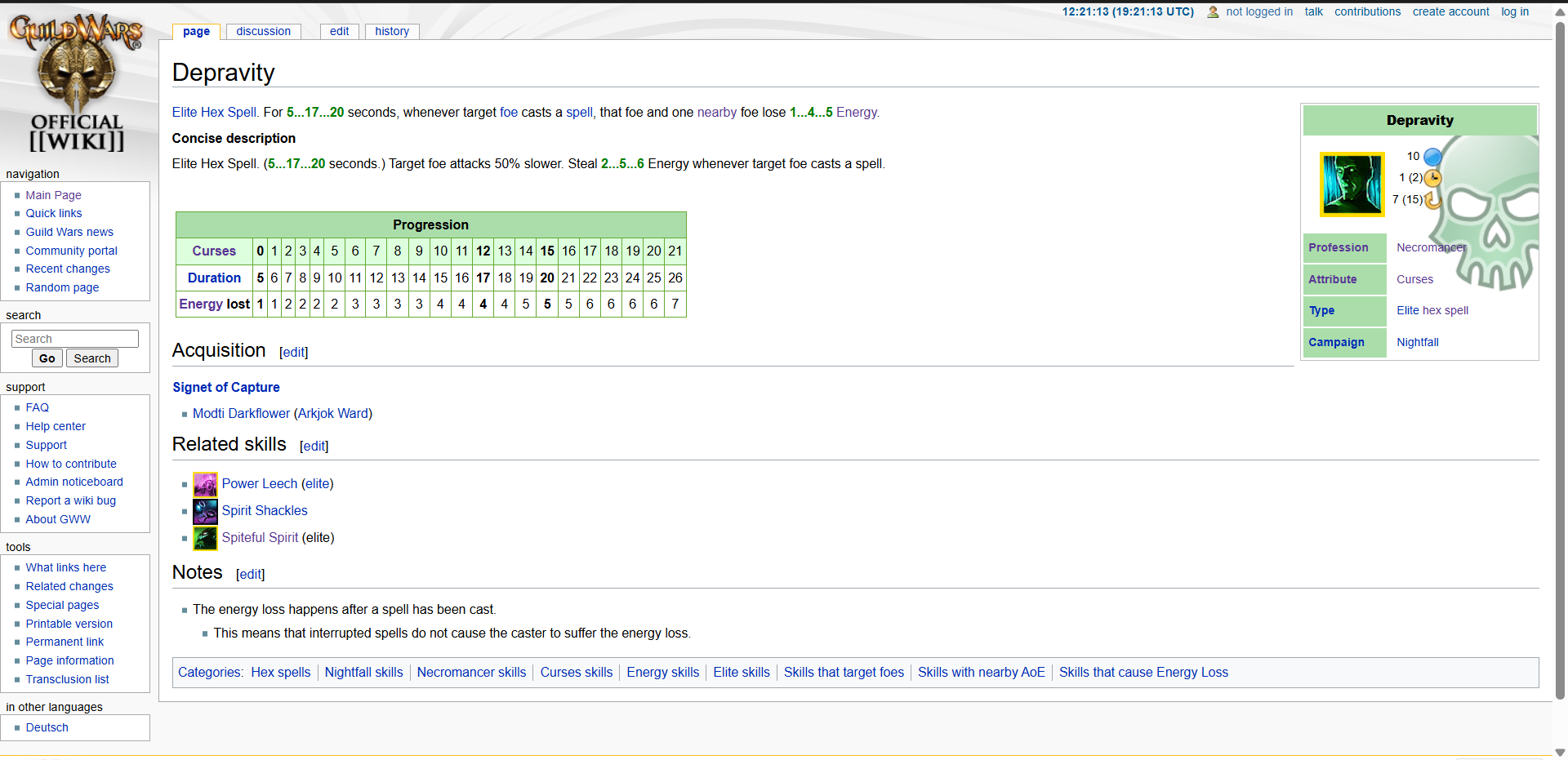Image resolution: width=1568 pixels, height=760 pixels.
Task: Open Quick links in navigation
Action: tap(54, 214)
